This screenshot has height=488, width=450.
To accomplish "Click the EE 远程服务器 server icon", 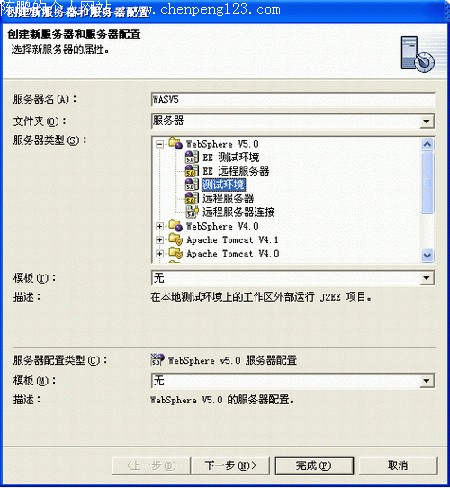I will pos(192,171).
